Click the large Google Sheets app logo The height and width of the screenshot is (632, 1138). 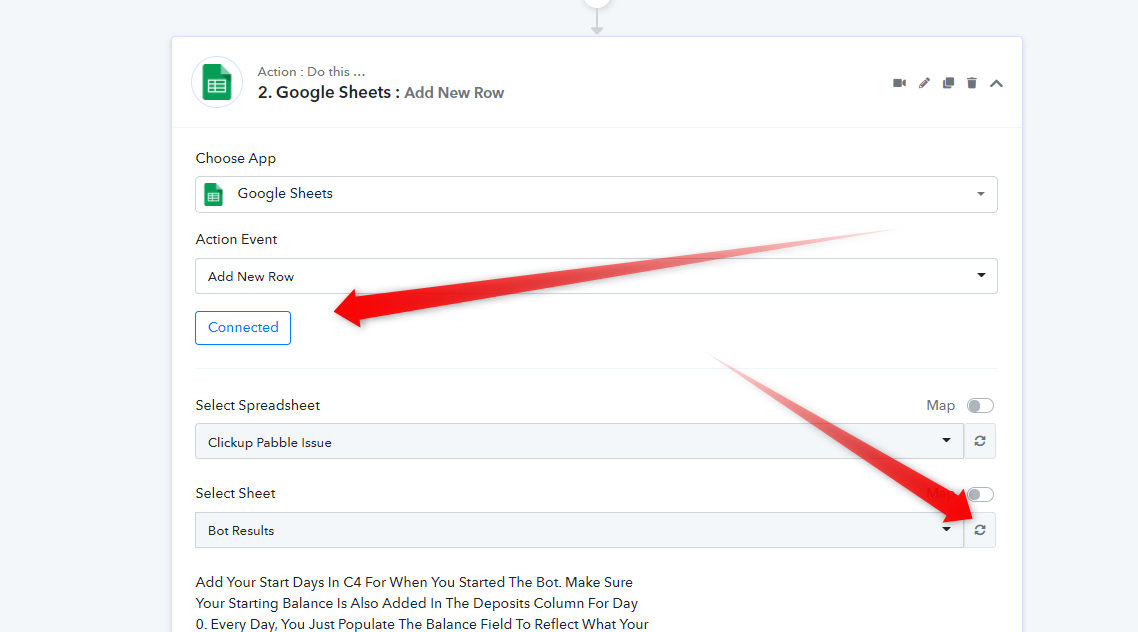tap(217, 82)
